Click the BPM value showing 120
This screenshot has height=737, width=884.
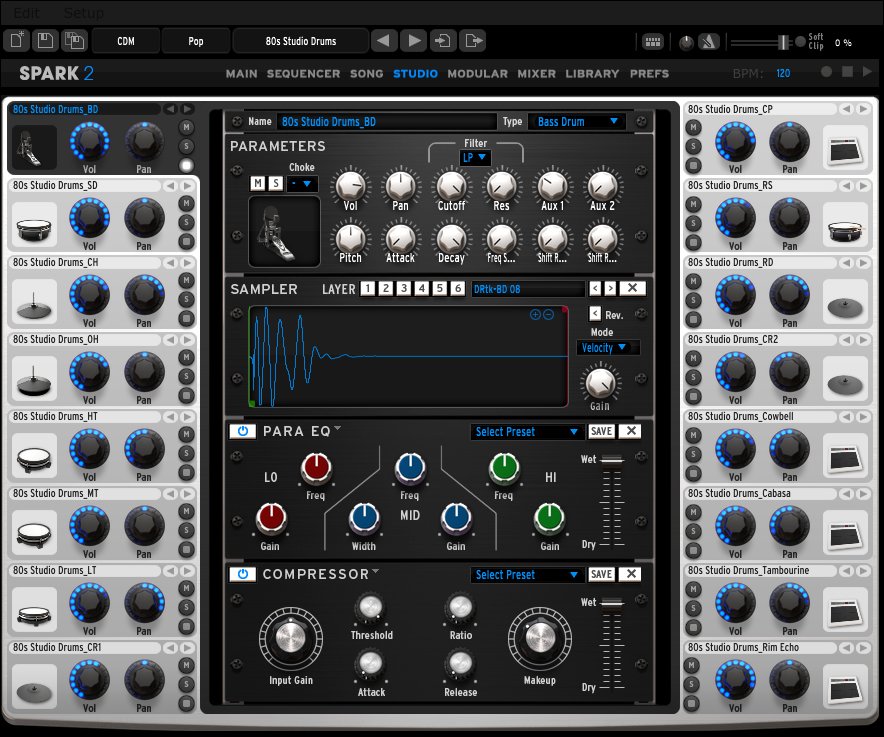pyautogui.click(x=783, y=72)
